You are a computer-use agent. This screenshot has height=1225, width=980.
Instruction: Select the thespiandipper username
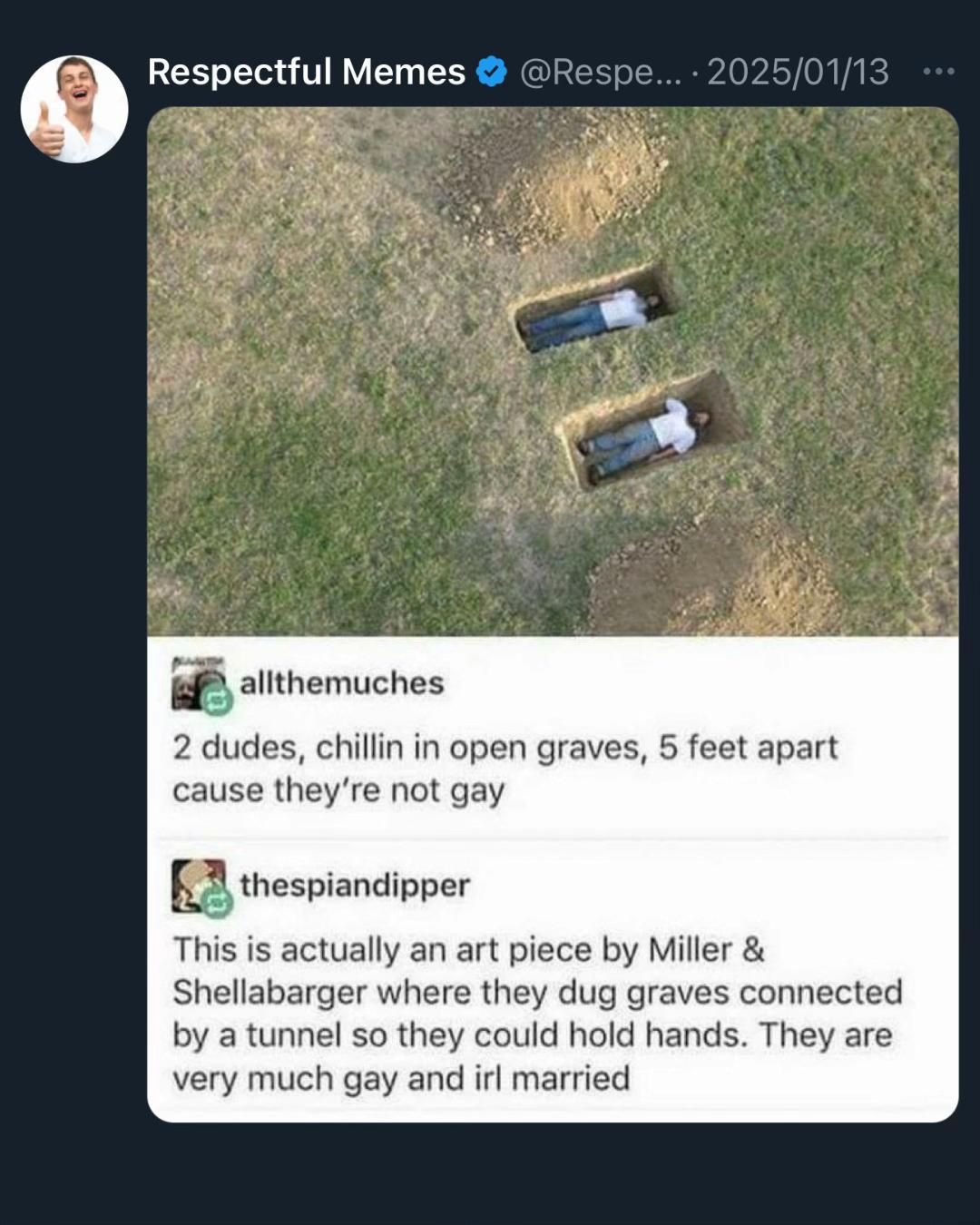355,885
